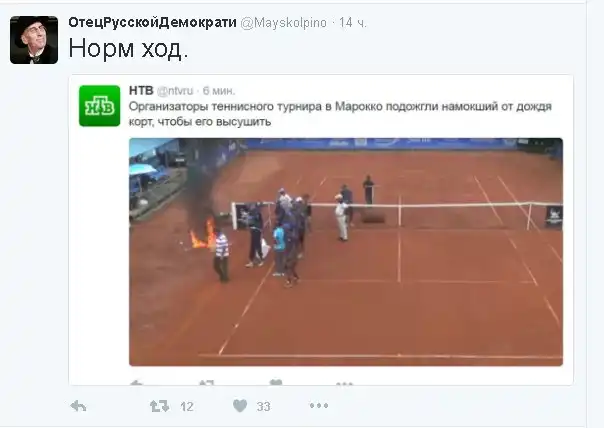The image size is (604, 428).
Task: Click the retweet count 12
Action: point(187,406)
